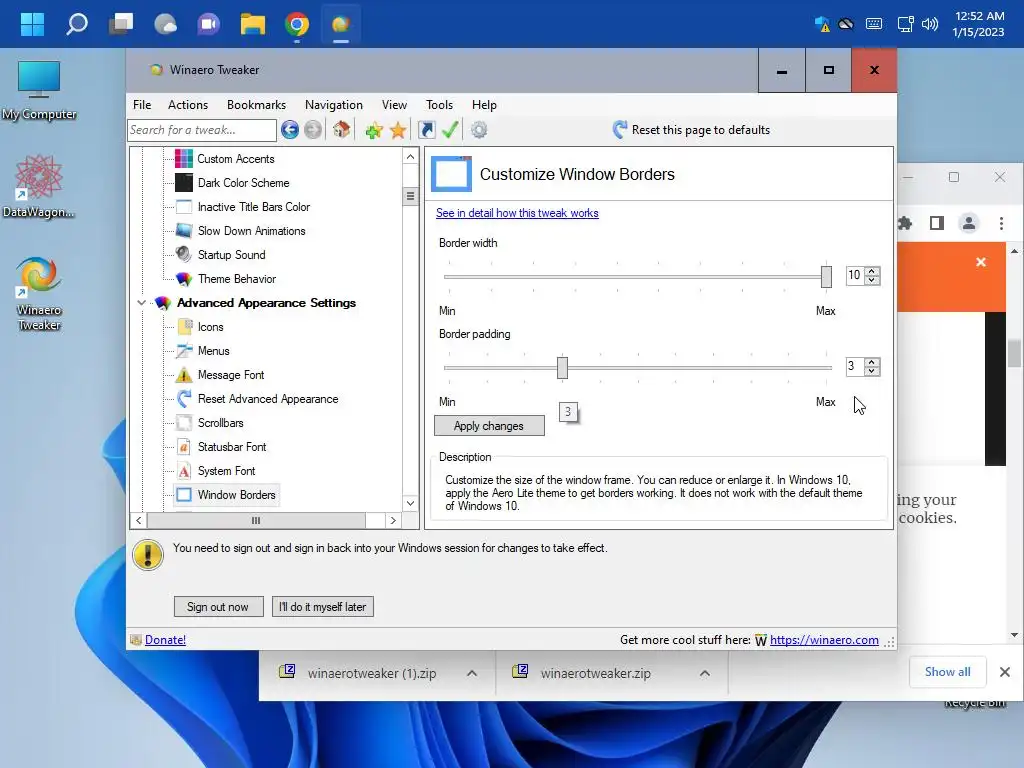Open the https://winaero.com link
The width and height of the screenshot is (1024, 768).
pyautogui.click(x=824, y=640)
